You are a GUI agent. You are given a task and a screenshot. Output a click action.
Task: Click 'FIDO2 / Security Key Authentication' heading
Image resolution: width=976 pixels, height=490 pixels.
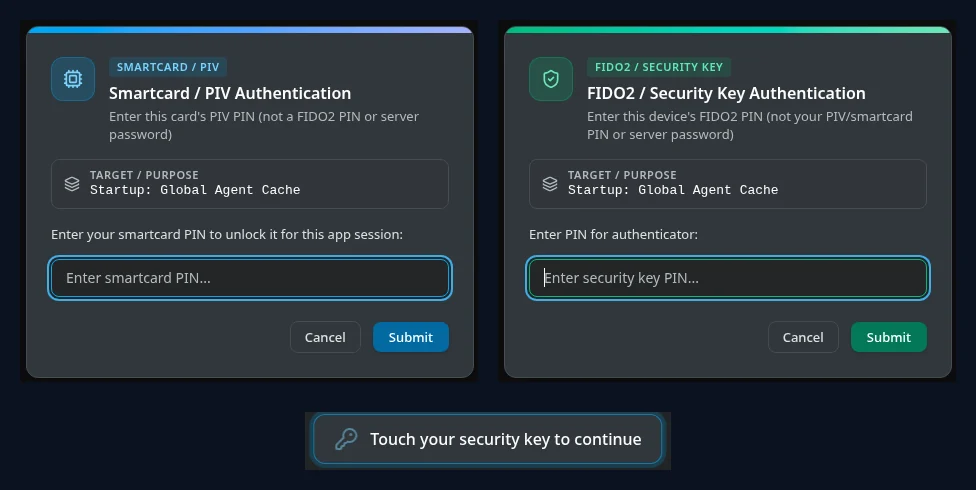coord(726,93)
